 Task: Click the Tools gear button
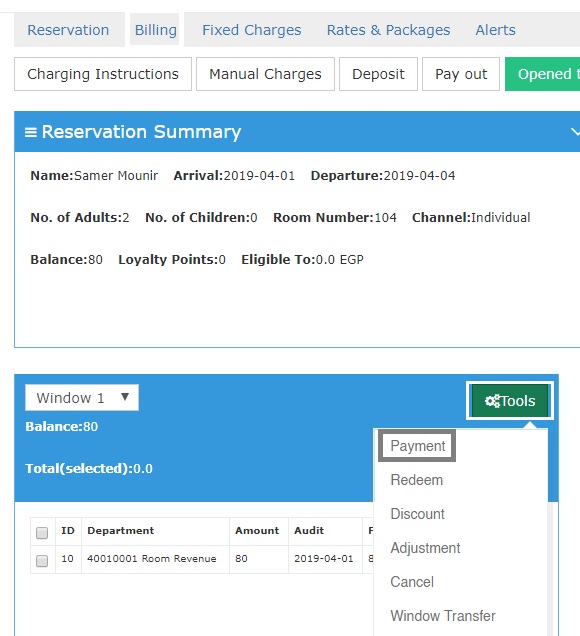[510, 401]
